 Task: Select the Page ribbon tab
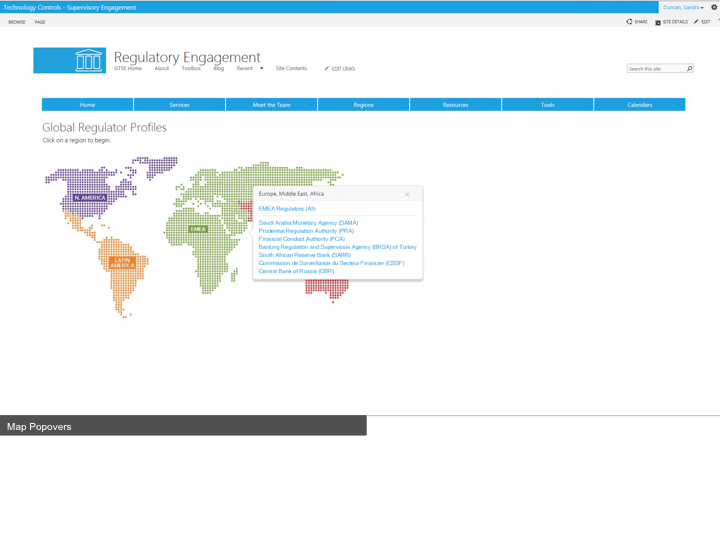(40, 21)
